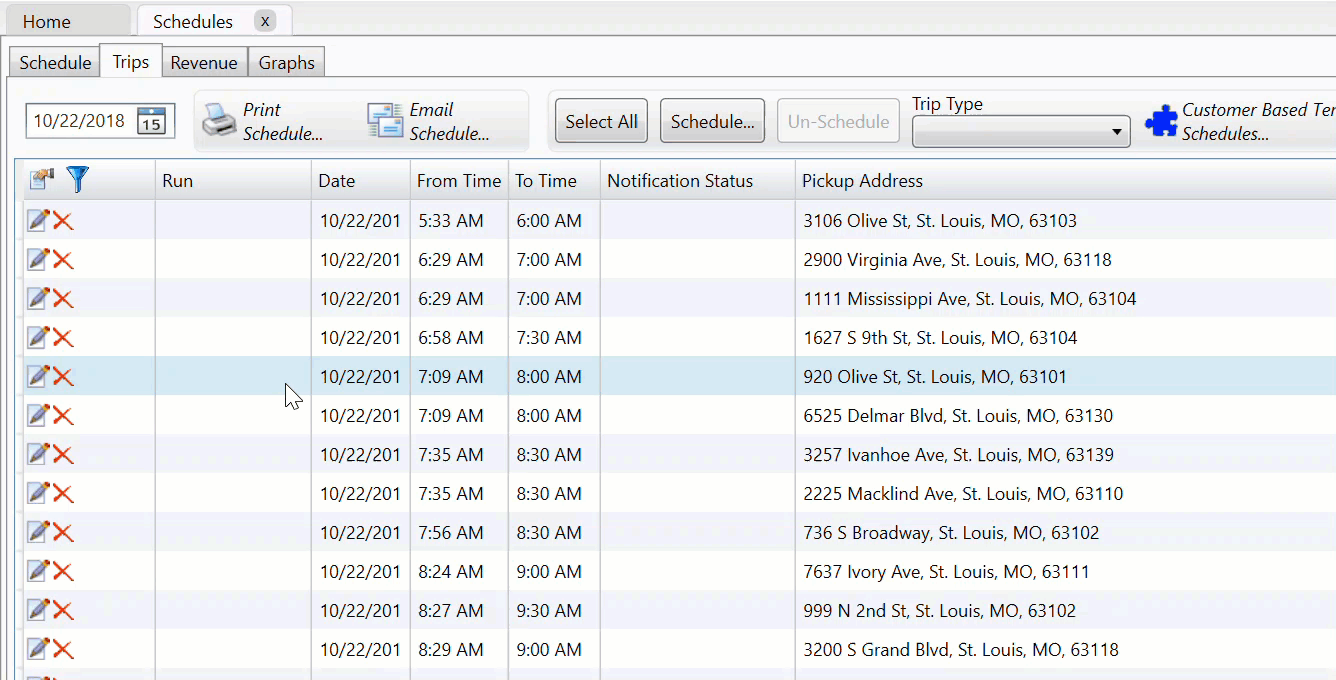Viewport: 1336px width, 680px height.
Task: Open the Graphs tab
Action: click(286, 62)
